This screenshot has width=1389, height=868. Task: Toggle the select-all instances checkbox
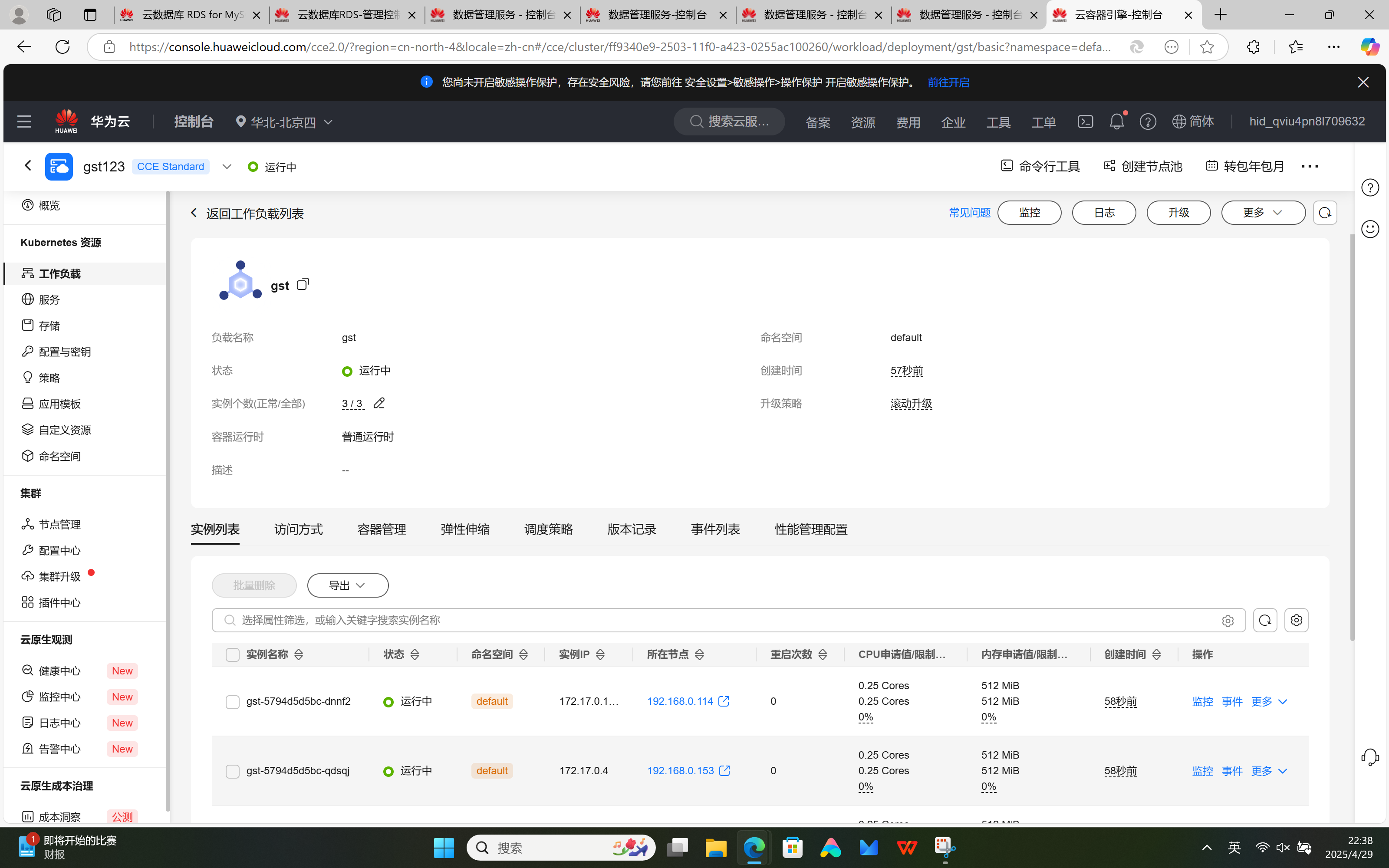(233, 654)
